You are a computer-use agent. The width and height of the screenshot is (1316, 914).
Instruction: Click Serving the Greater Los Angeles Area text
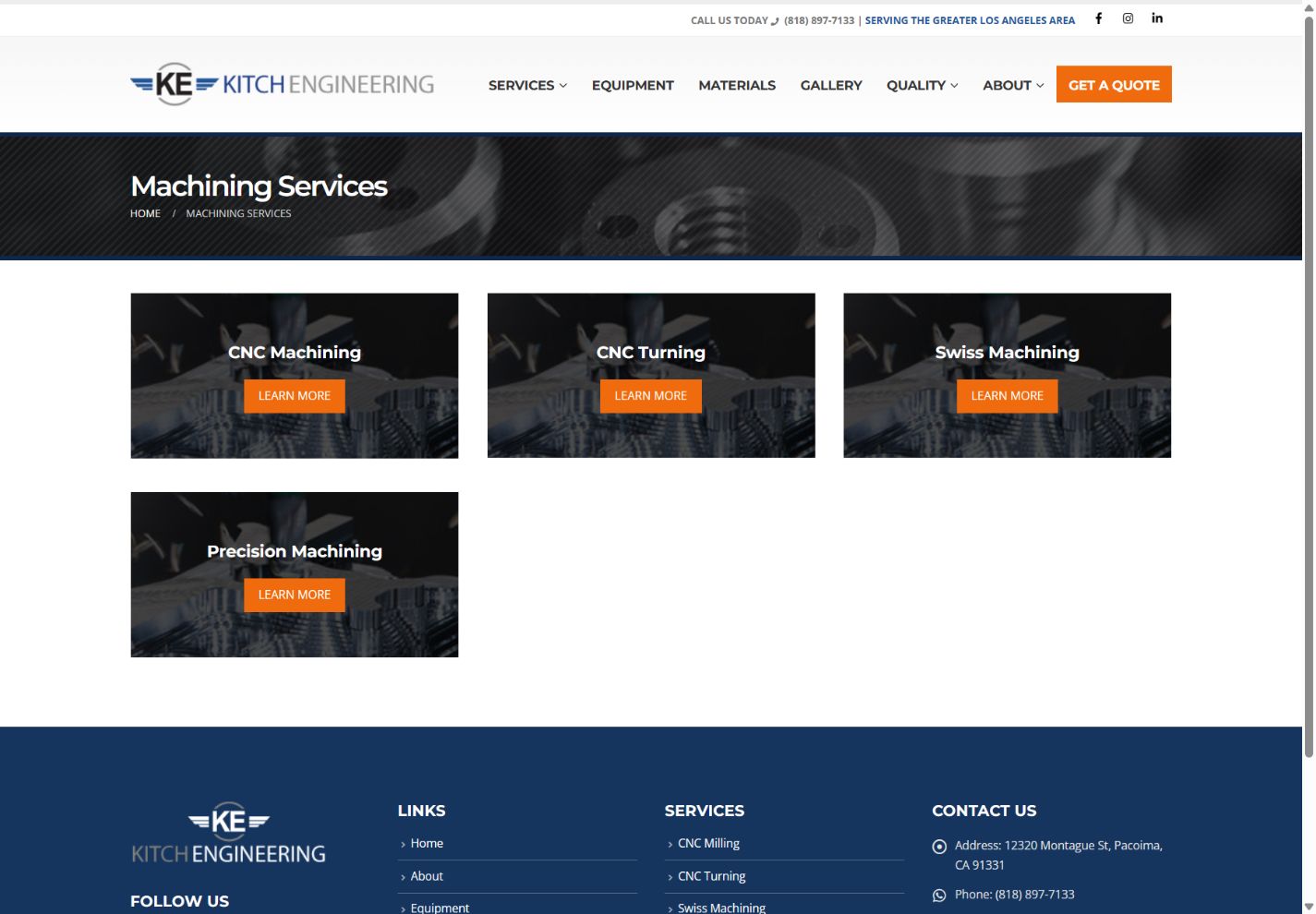(970, 20)
